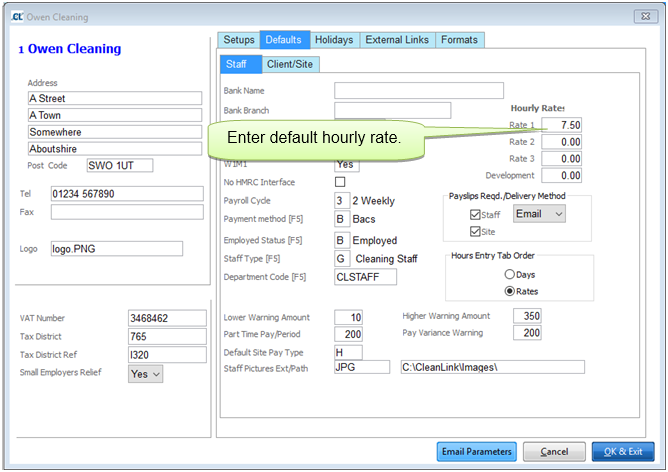
Task: Click the Staff Pictures extension field JPG
Action: coord(362,367)
